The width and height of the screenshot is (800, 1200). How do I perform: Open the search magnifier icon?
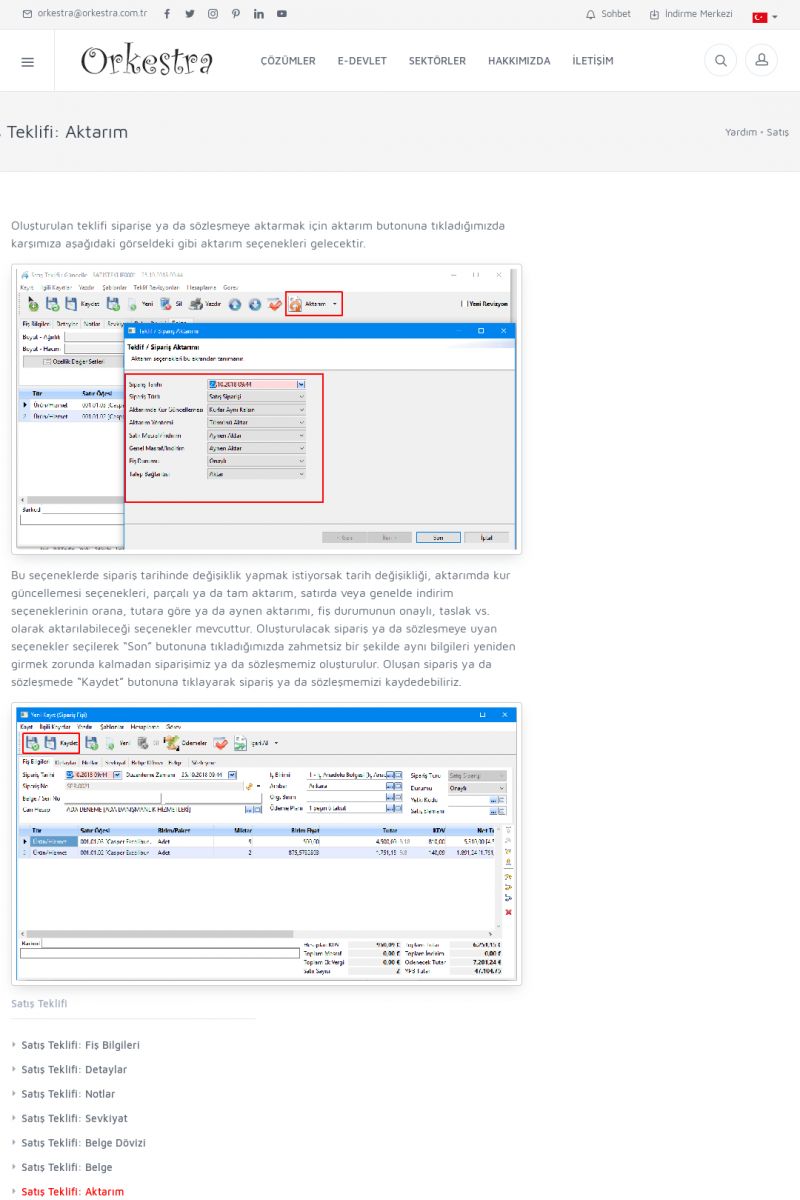tap(720, 61)
